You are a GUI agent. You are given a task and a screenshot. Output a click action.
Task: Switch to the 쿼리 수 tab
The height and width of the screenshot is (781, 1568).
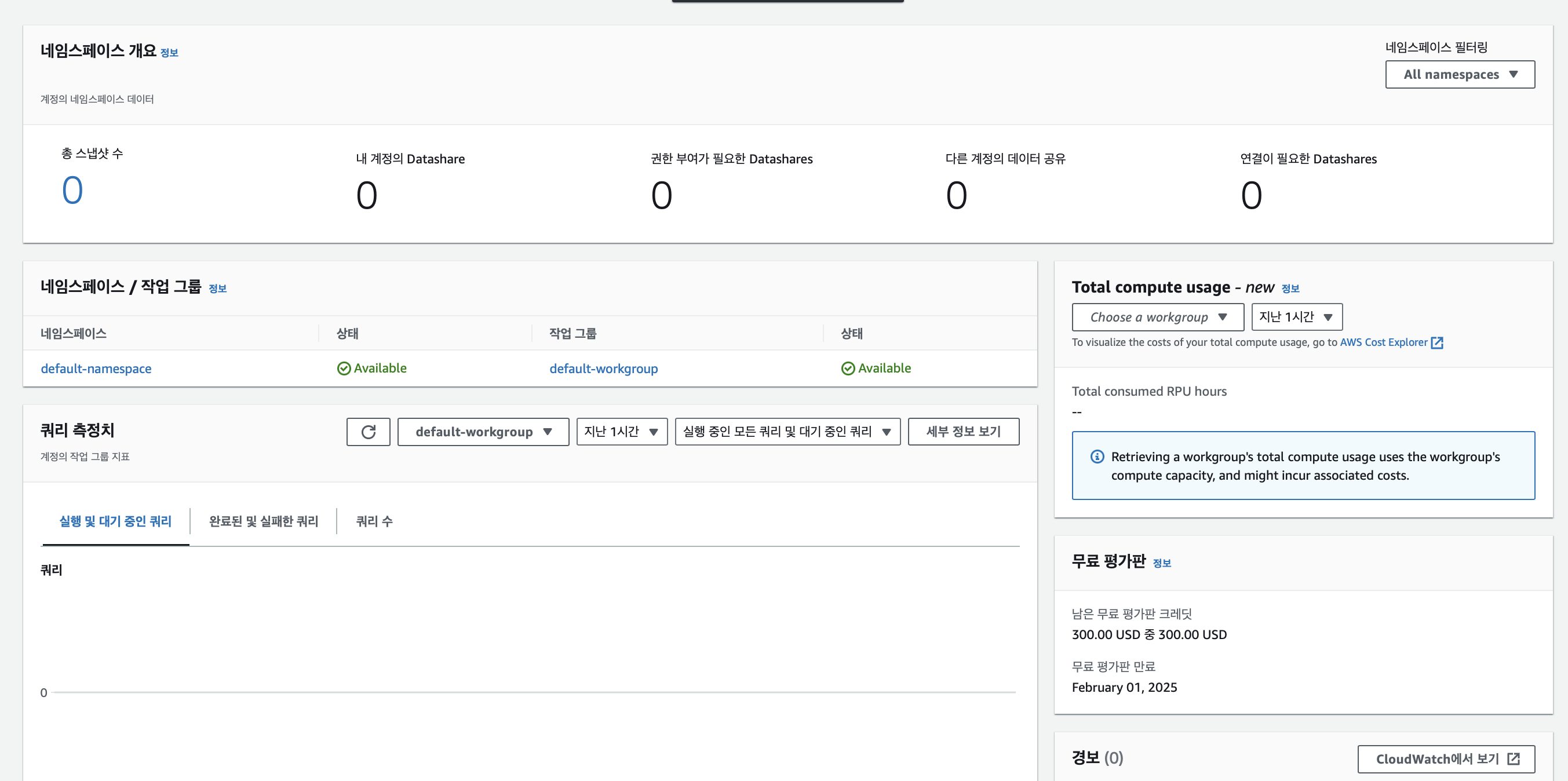tap(374, 521)
